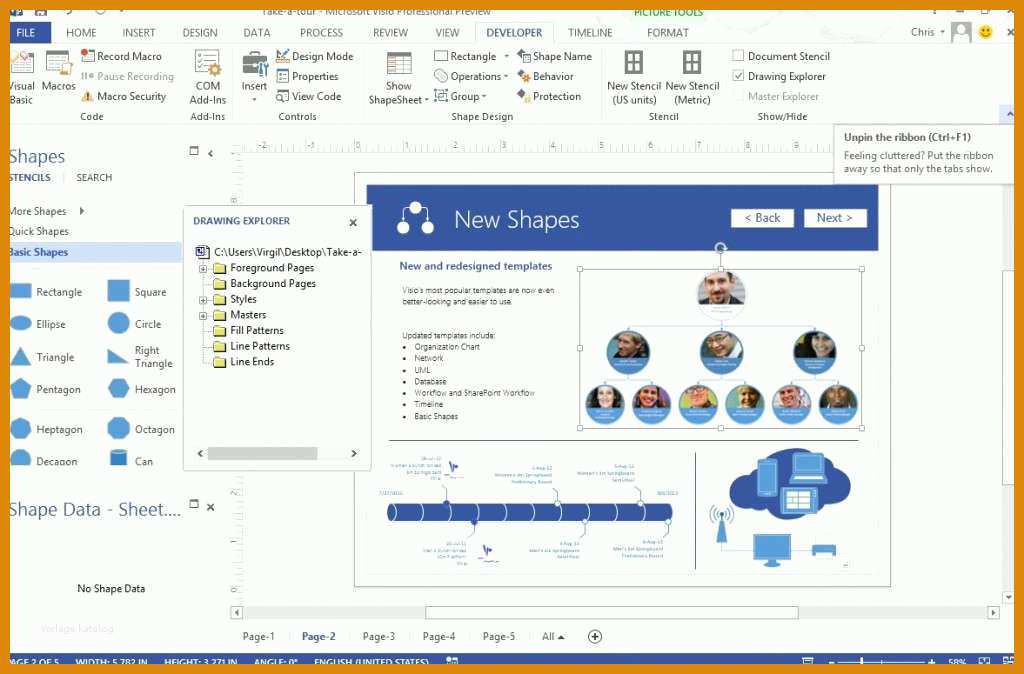The width and height of the screenshot is (1024, 674).
Task: Open COM Add-Ins
Action: [x=208, y=78]
